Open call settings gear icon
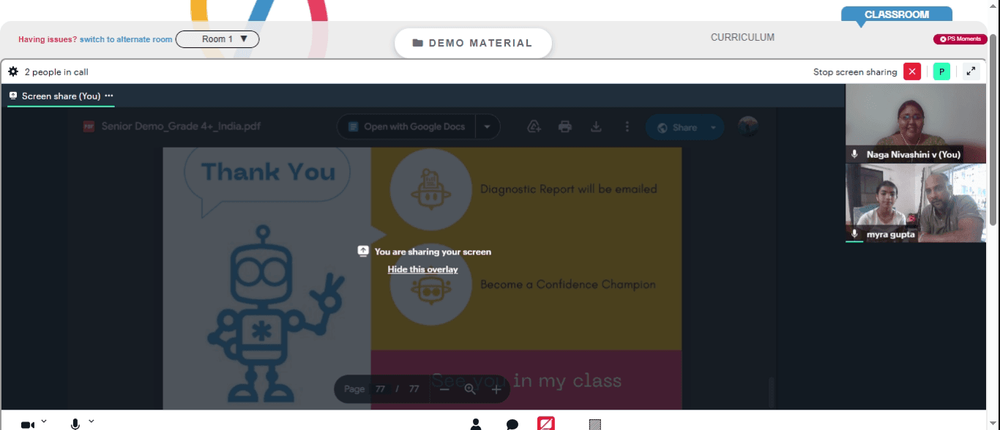1000x430 pixels. point(13,72)
